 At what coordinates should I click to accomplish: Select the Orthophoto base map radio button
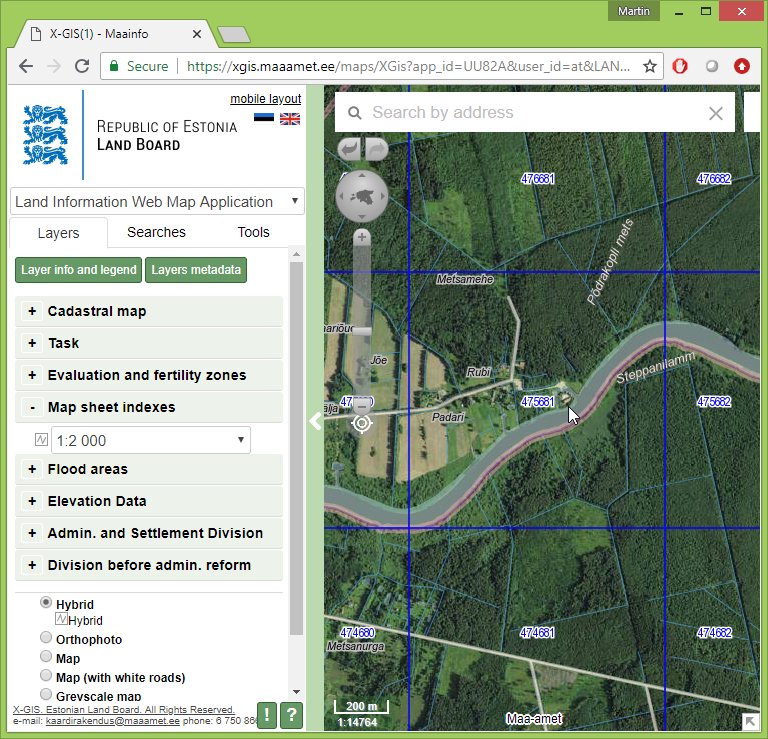(x=46, y=639)
